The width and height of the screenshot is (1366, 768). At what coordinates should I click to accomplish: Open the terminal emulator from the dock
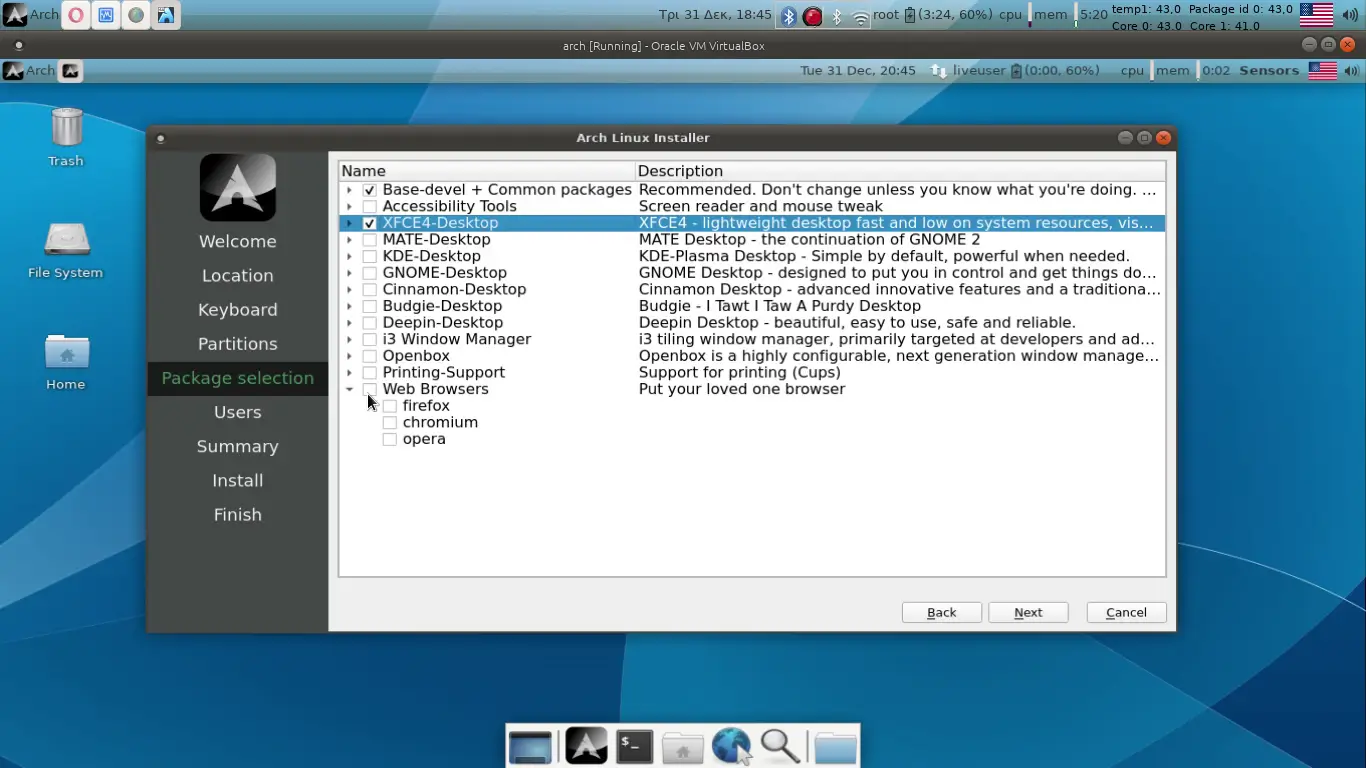(634, 745)
